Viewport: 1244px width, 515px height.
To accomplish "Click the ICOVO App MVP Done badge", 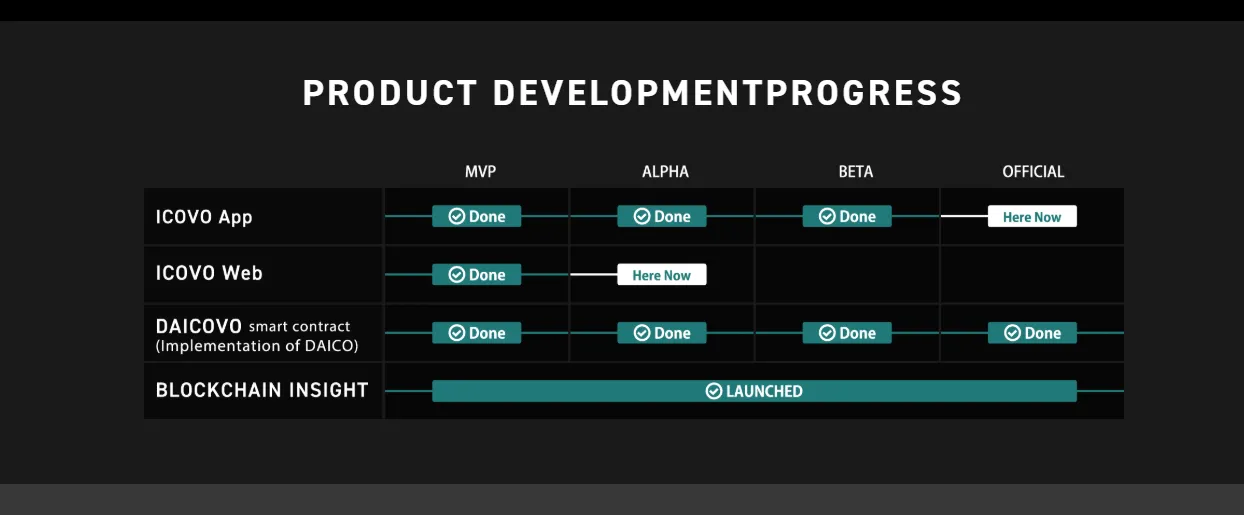I will [476, 216].
